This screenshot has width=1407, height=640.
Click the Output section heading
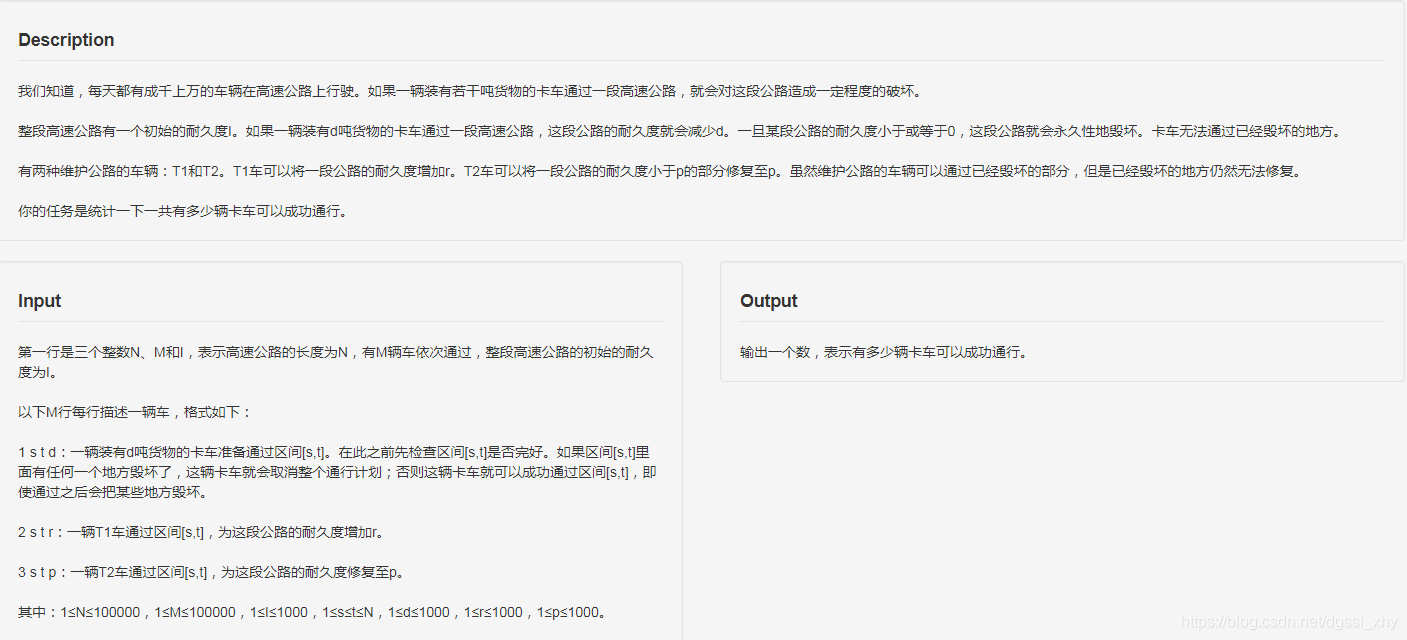coord(769,301)
